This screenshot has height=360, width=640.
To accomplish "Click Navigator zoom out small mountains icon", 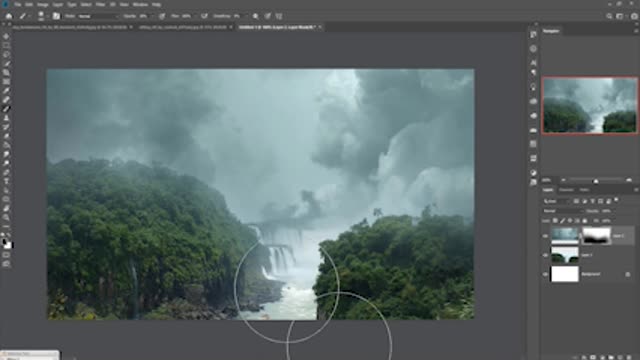I will pyautogui.click(x=564, y=180).
